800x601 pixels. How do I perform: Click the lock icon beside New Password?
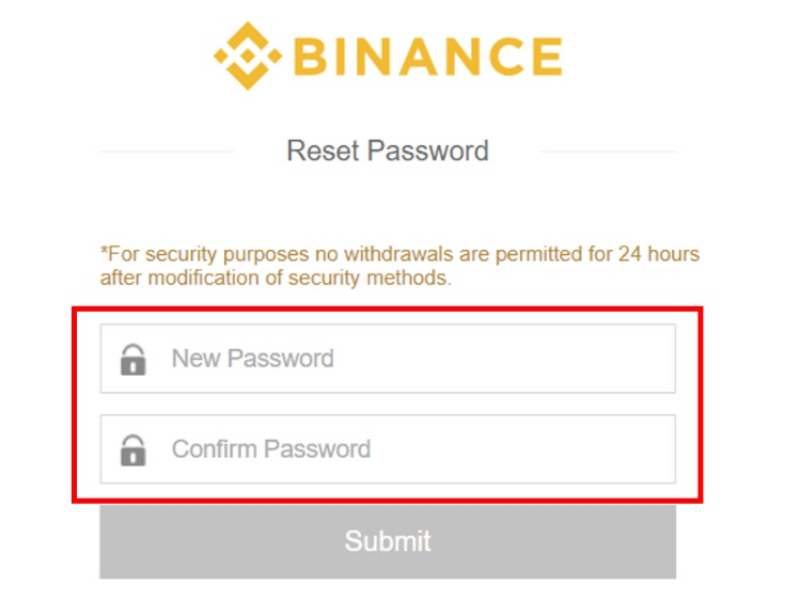[133, 359]
